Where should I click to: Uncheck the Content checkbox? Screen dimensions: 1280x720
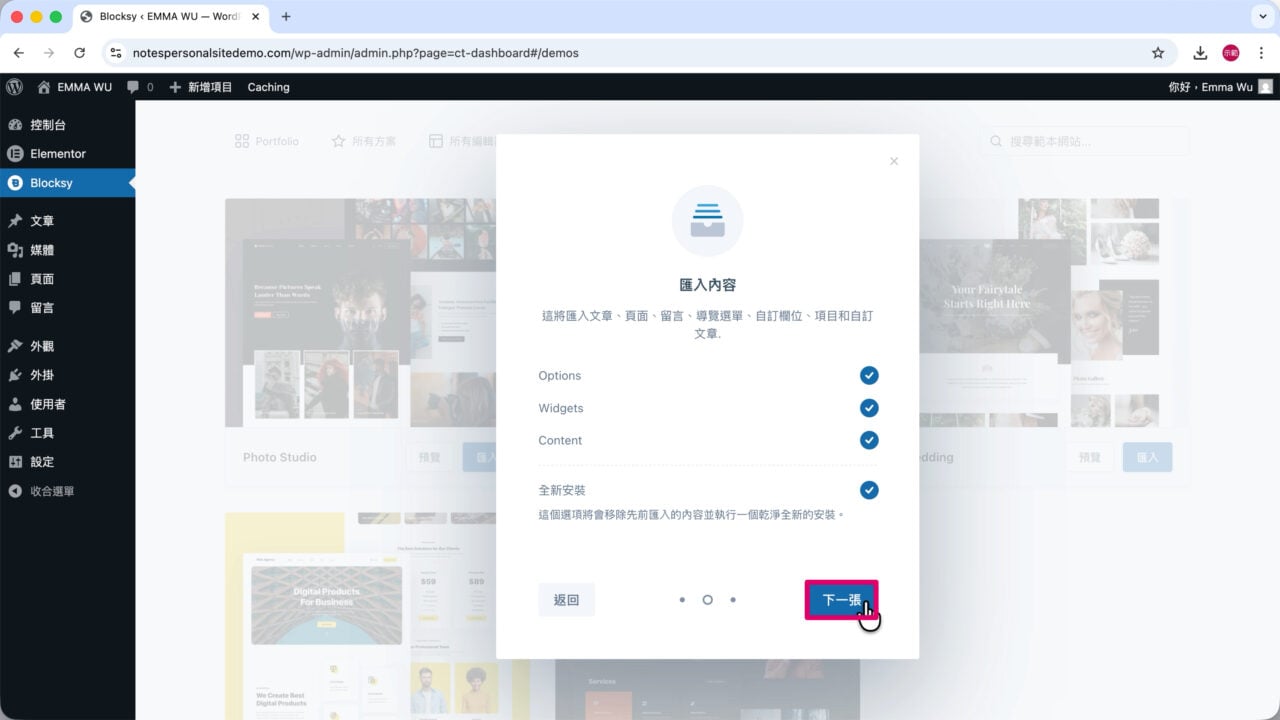[869, 440]
